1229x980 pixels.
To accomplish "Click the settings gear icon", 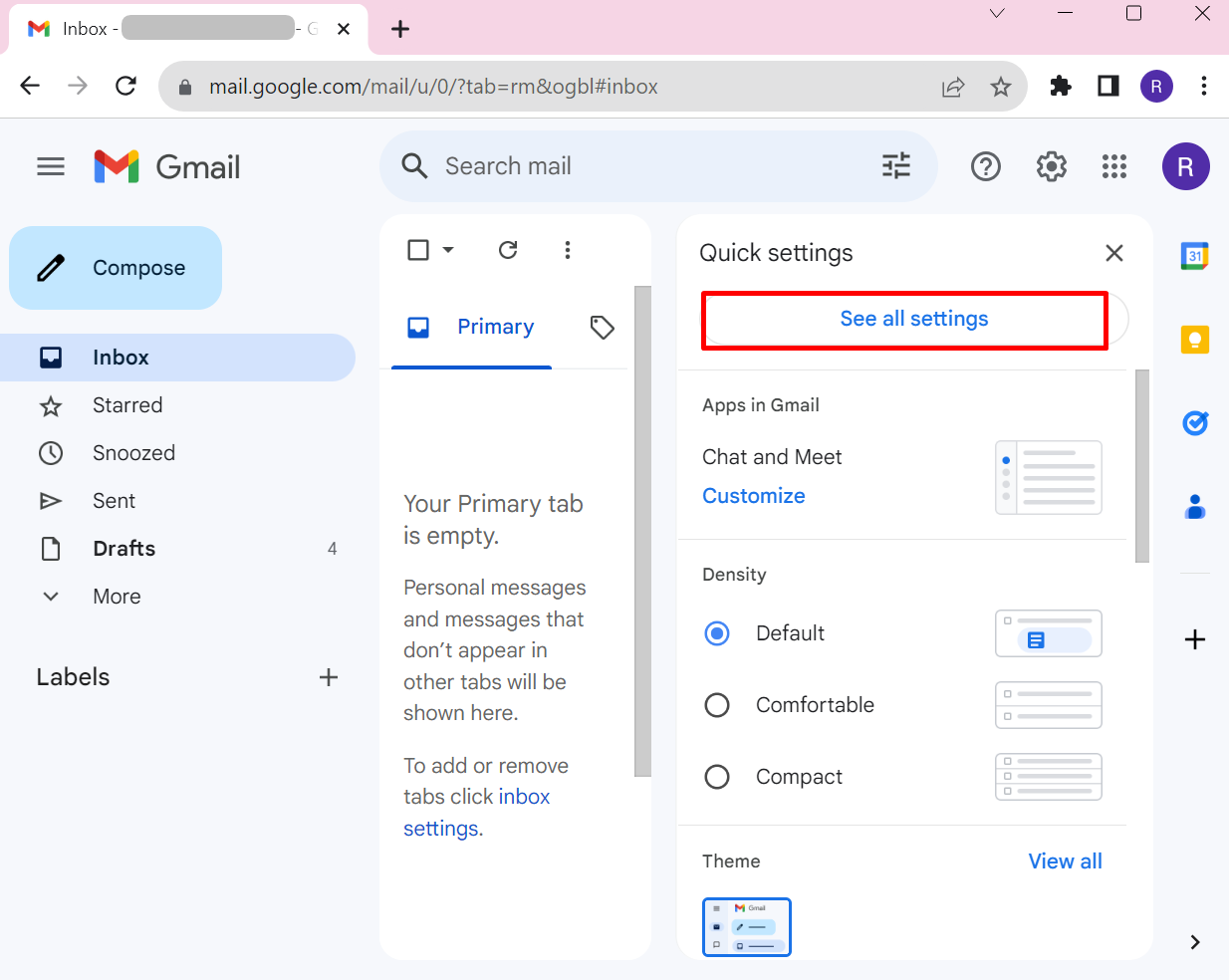I will [x=1051, y=166].
